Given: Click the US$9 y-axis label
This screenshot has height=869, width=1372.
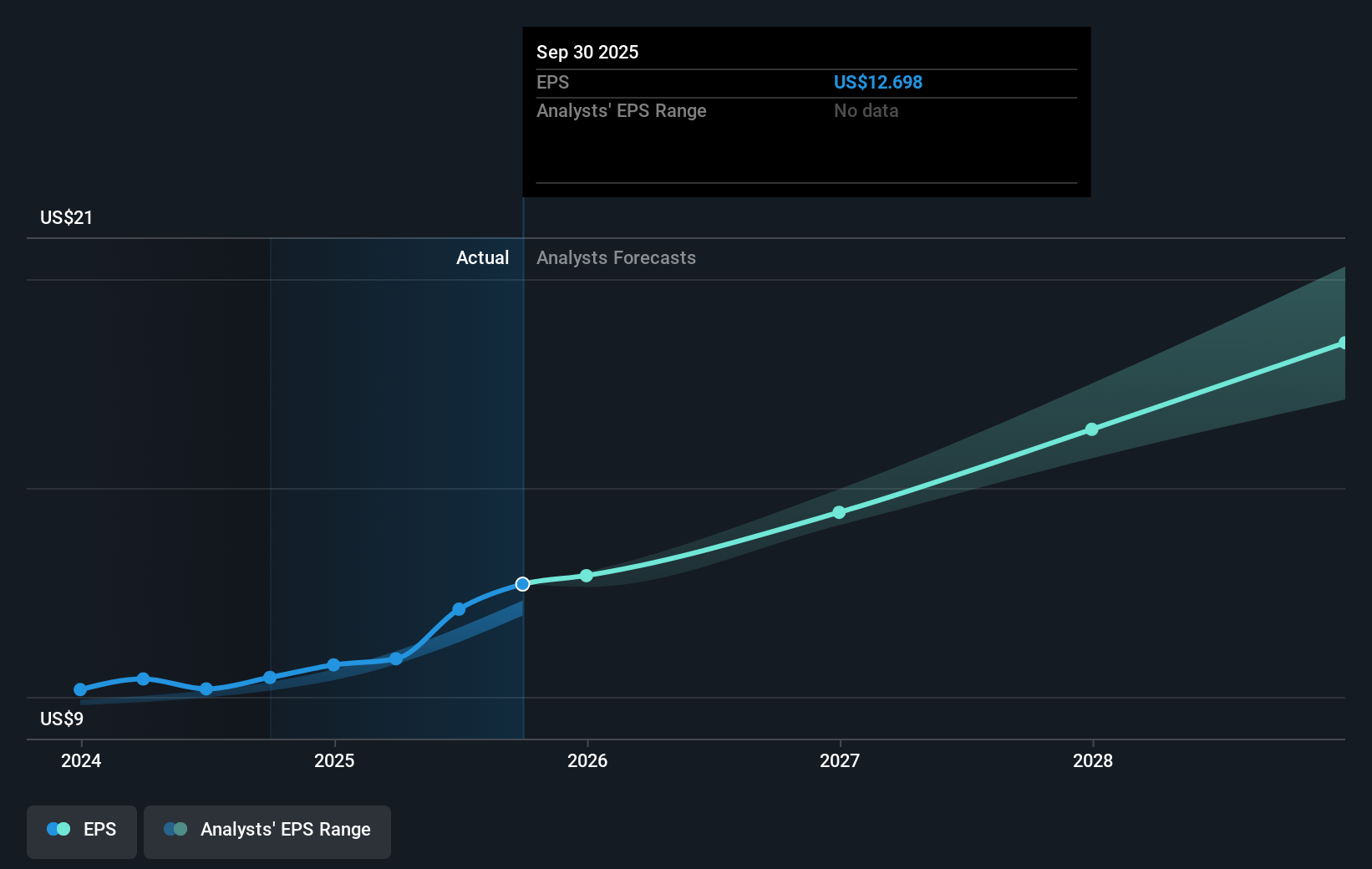Looking at the screenshot, I should pos(62,719).
